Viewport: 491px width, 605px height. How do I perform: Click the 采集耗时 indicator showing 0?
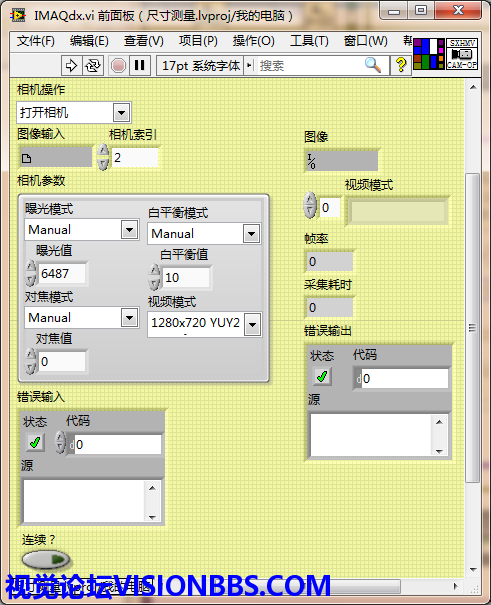(329, 308)
